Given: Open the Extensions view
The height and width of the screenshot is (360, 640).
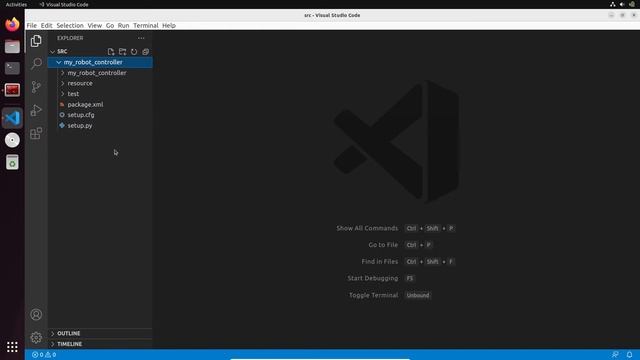Looking at the screenshot, I should (36, 133).
